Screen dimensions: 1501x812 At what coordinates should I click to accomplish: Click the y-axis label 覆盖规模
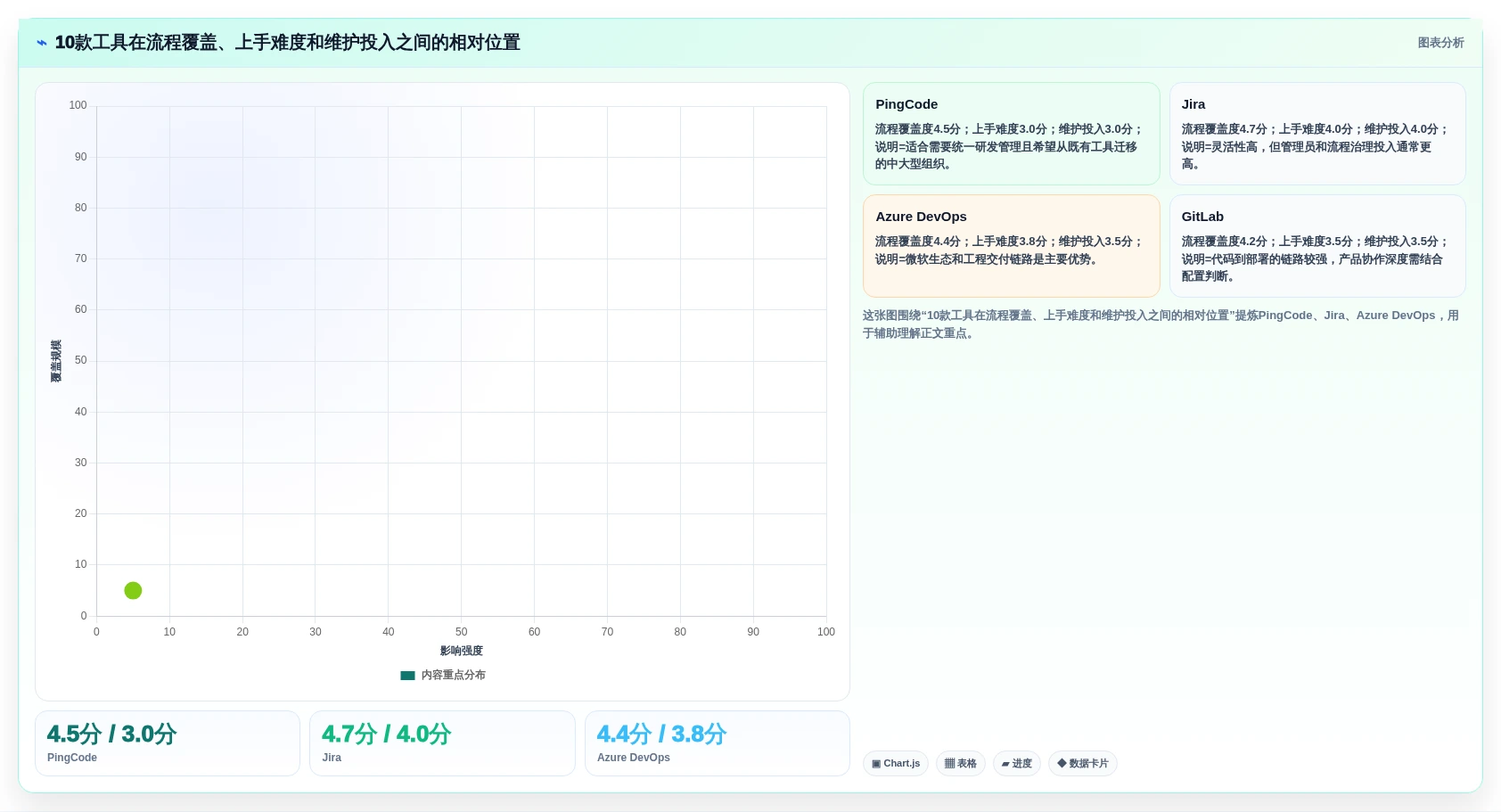tap(56, 361)
